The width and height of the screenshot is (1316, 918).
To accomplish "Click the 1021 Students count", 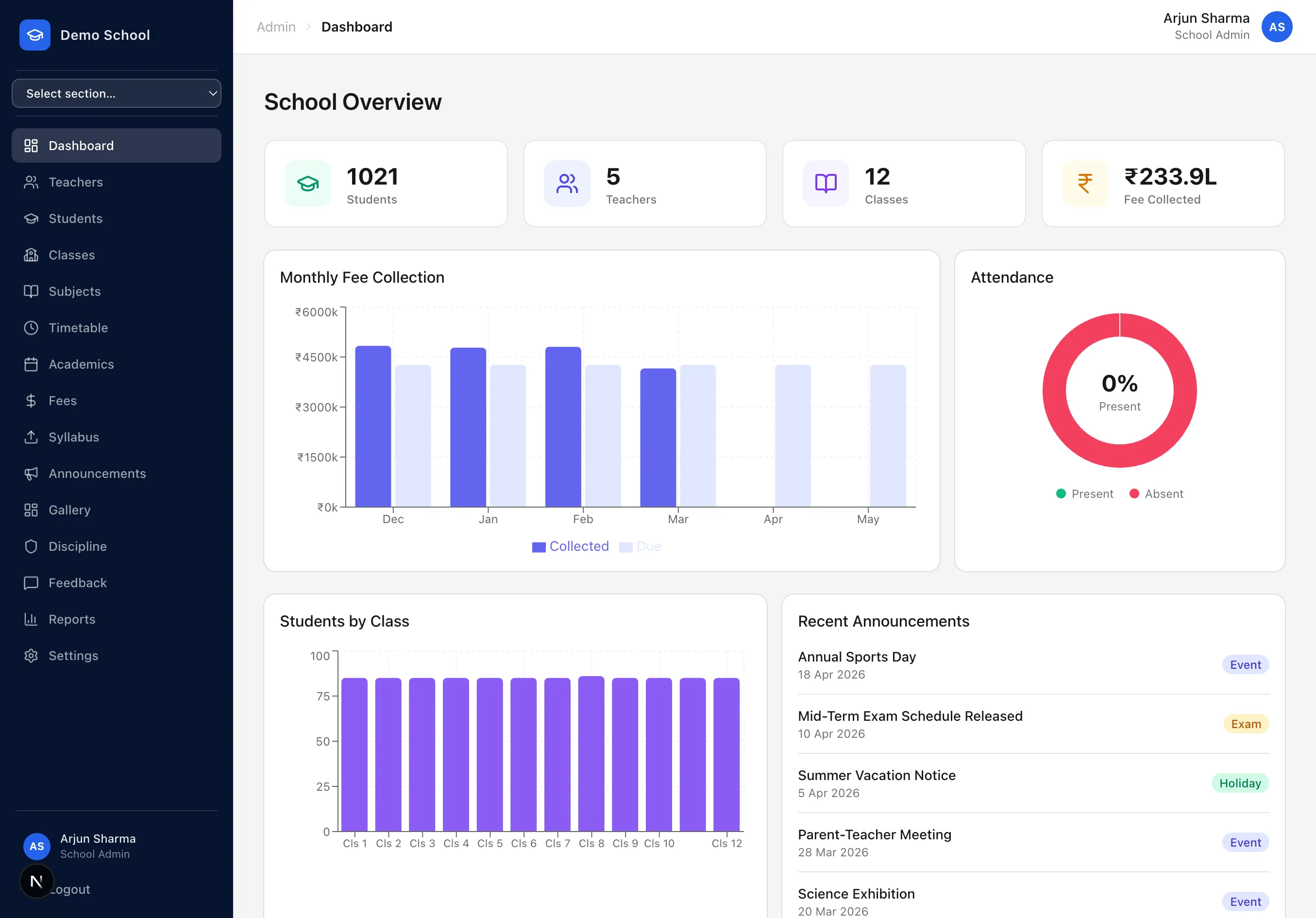I will [372, 177].
